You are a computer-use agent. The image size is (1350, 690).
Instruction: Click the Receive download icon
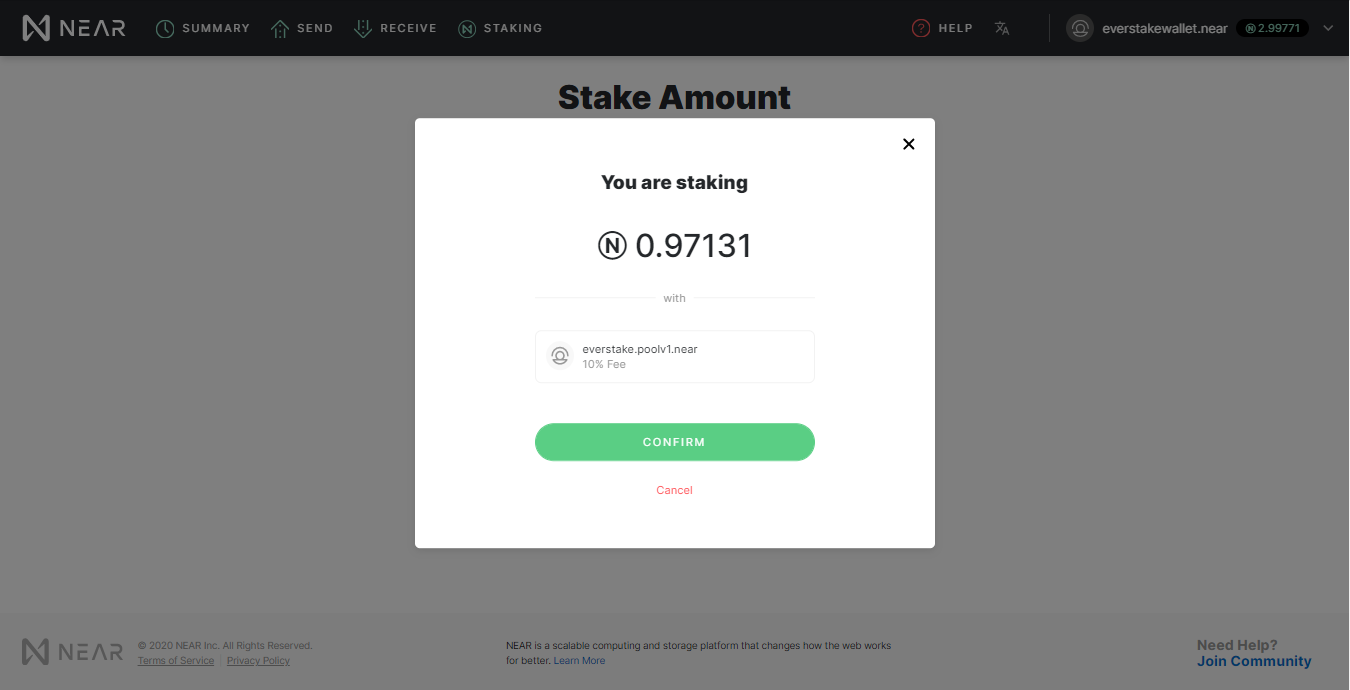click(x=363, y=29)
